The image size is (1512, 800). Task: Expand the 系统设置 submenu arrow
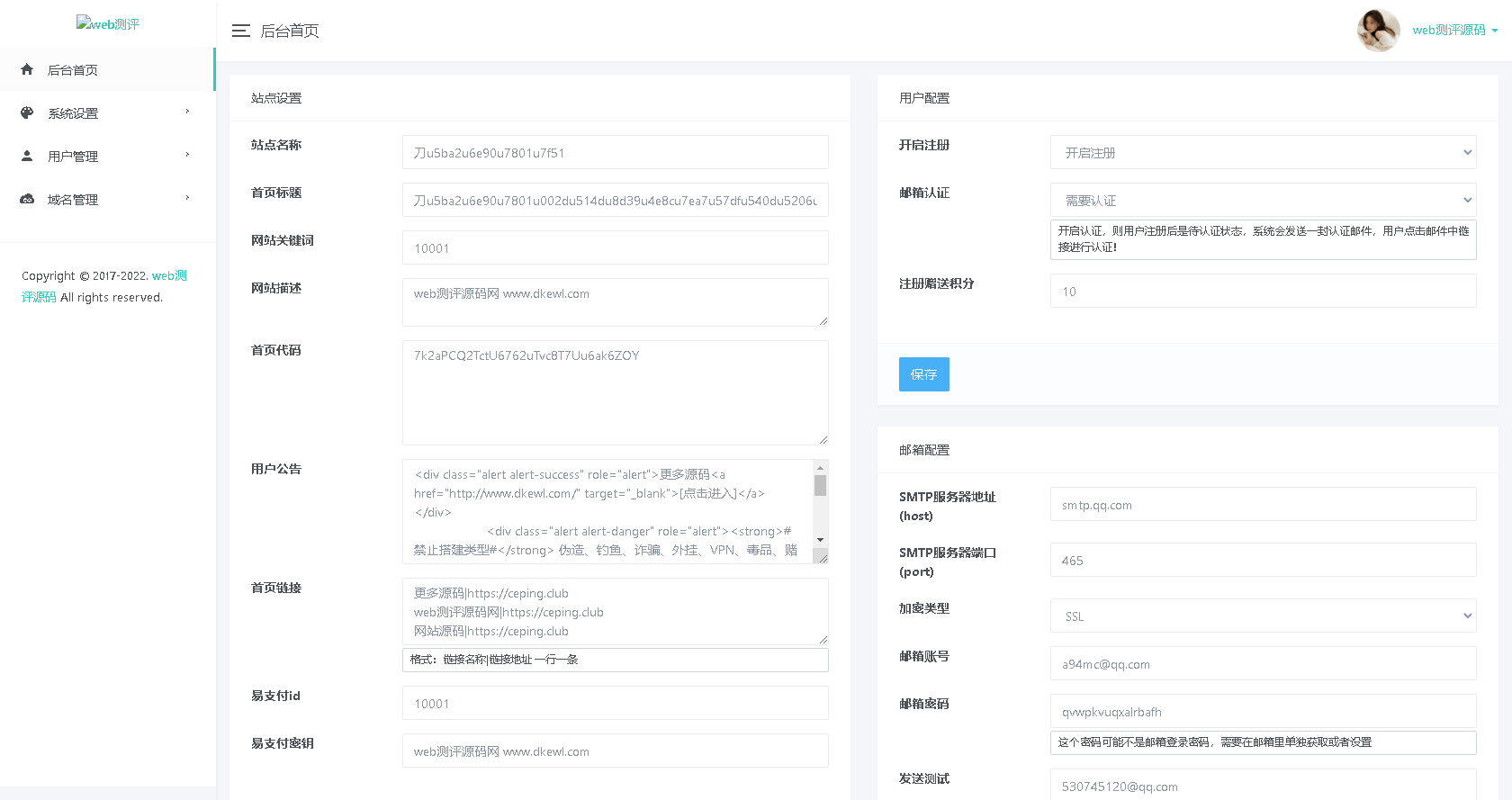[187, 112]
